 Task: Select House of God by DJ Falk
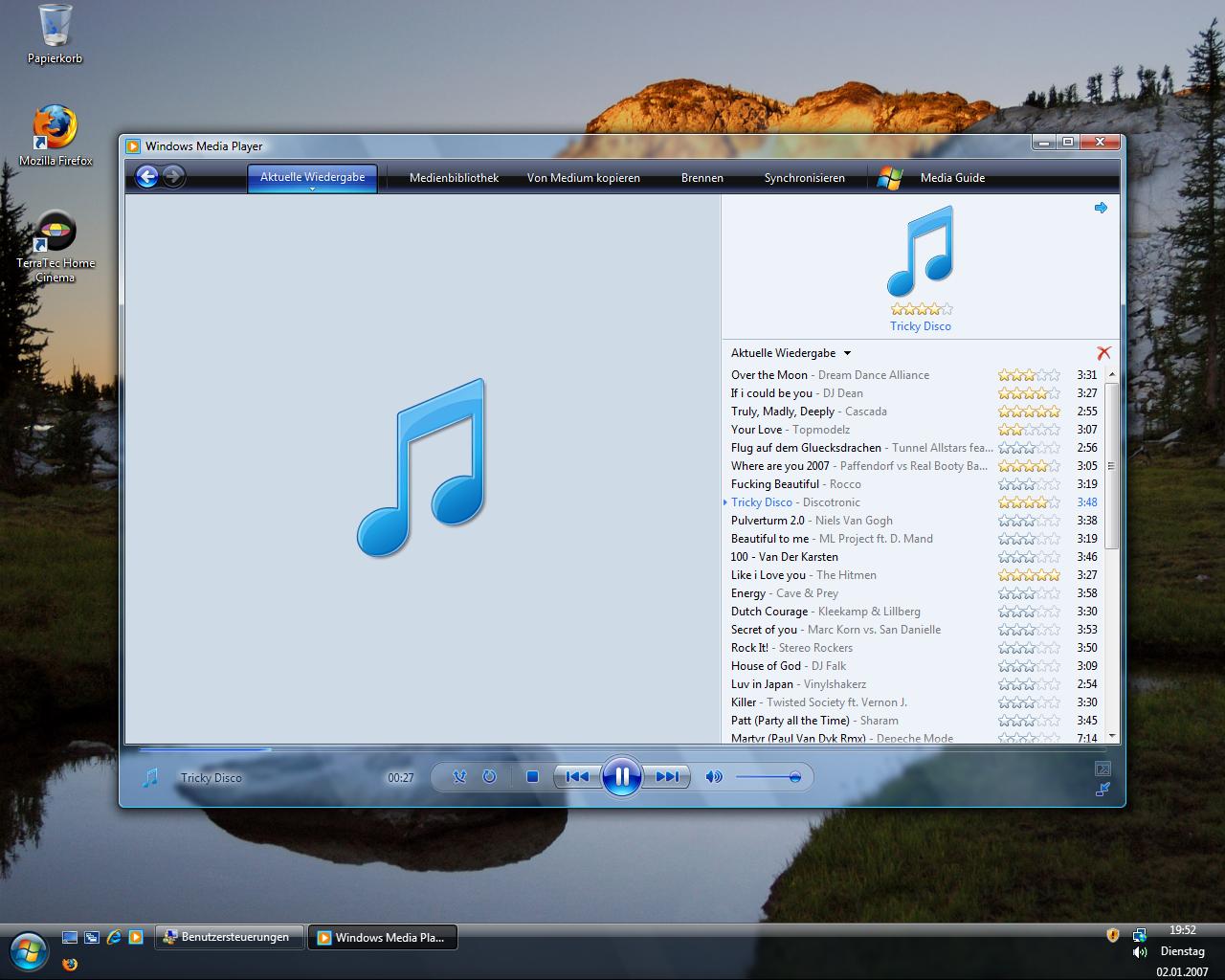914,666
